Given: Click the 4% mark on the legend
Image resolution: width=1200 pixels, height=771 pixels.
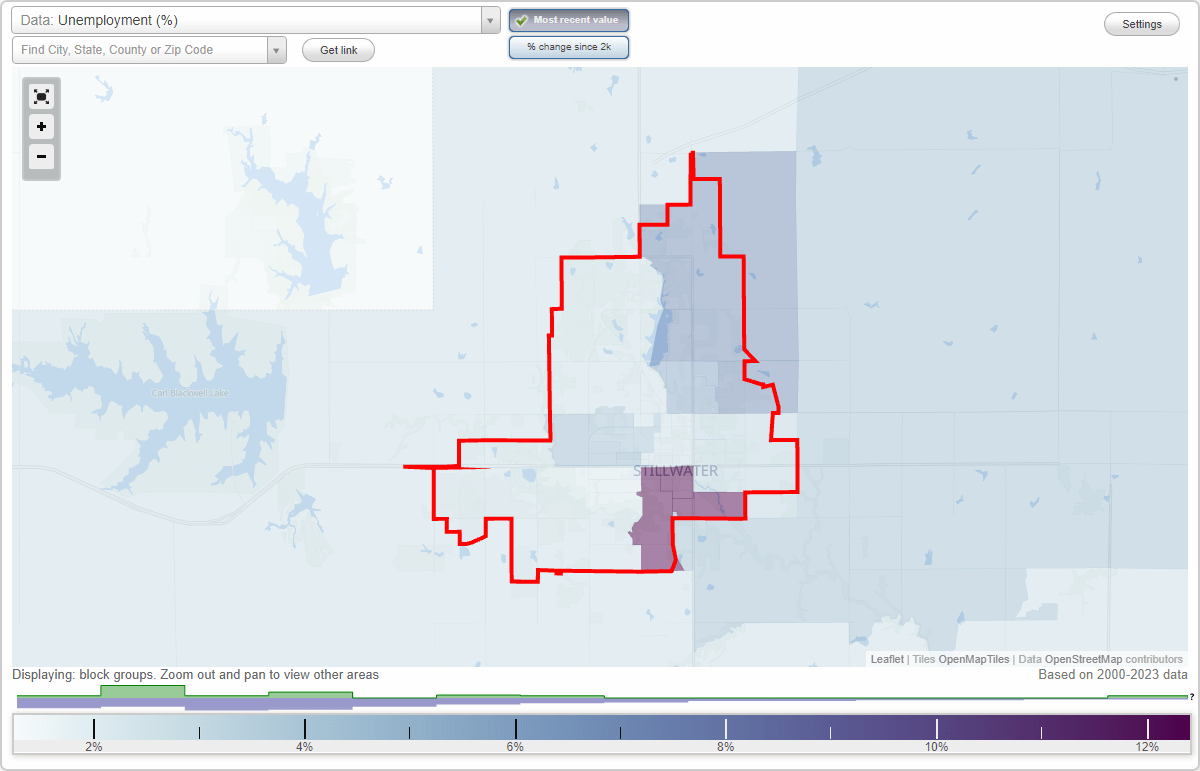Looking at the screenshot, I should [304, 747].
